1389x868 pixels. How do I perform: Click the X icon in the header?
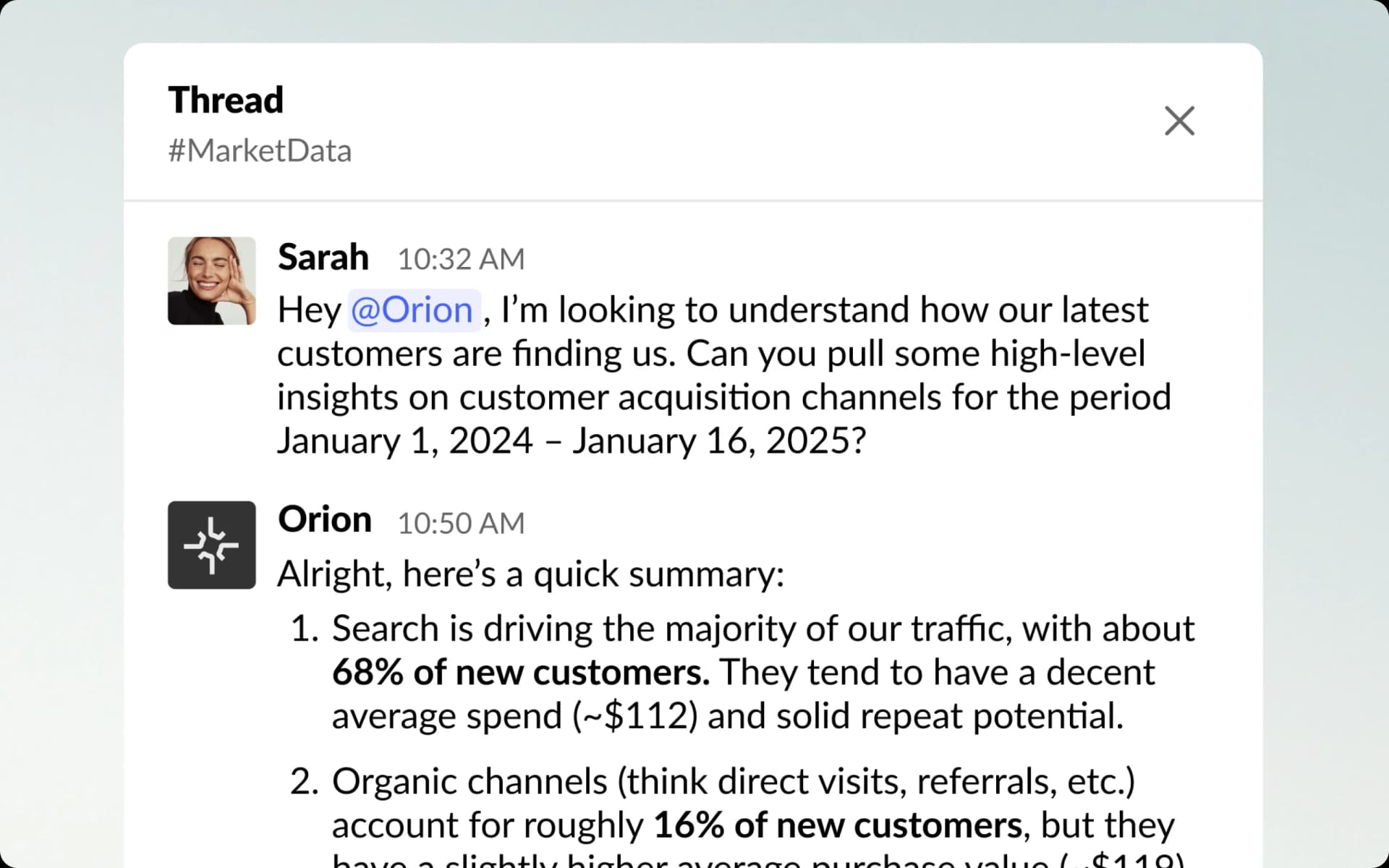click(x=1178, y=121)
